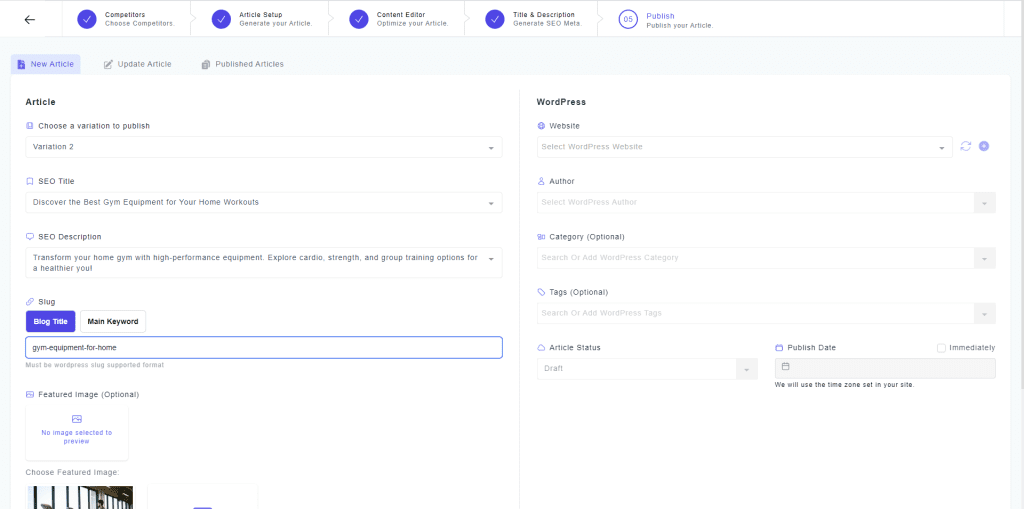Switch to the Update Article tab
Viewport: 1024px width, 509px height.
(x=138, y=64)
